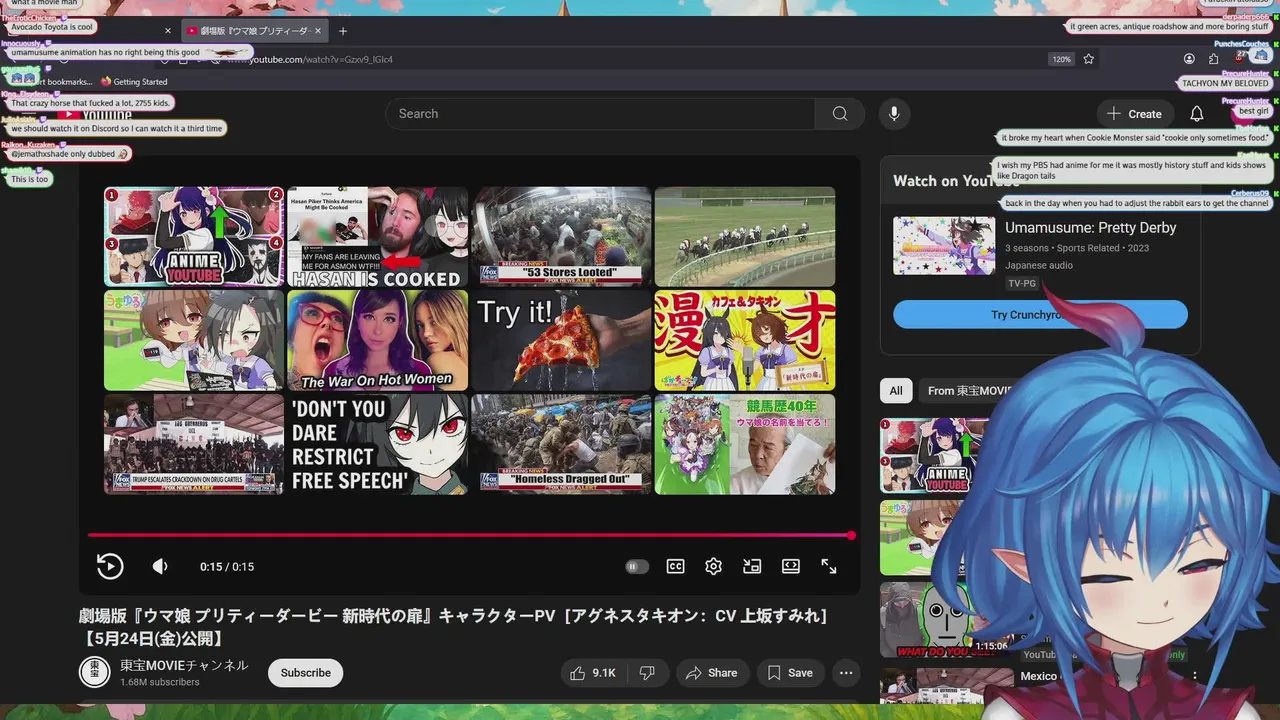Like the video with 9.1K likes
Image resolution: width=1280 pixels, height=720 pixels.
pyautogui.click(x=592, y=673)
